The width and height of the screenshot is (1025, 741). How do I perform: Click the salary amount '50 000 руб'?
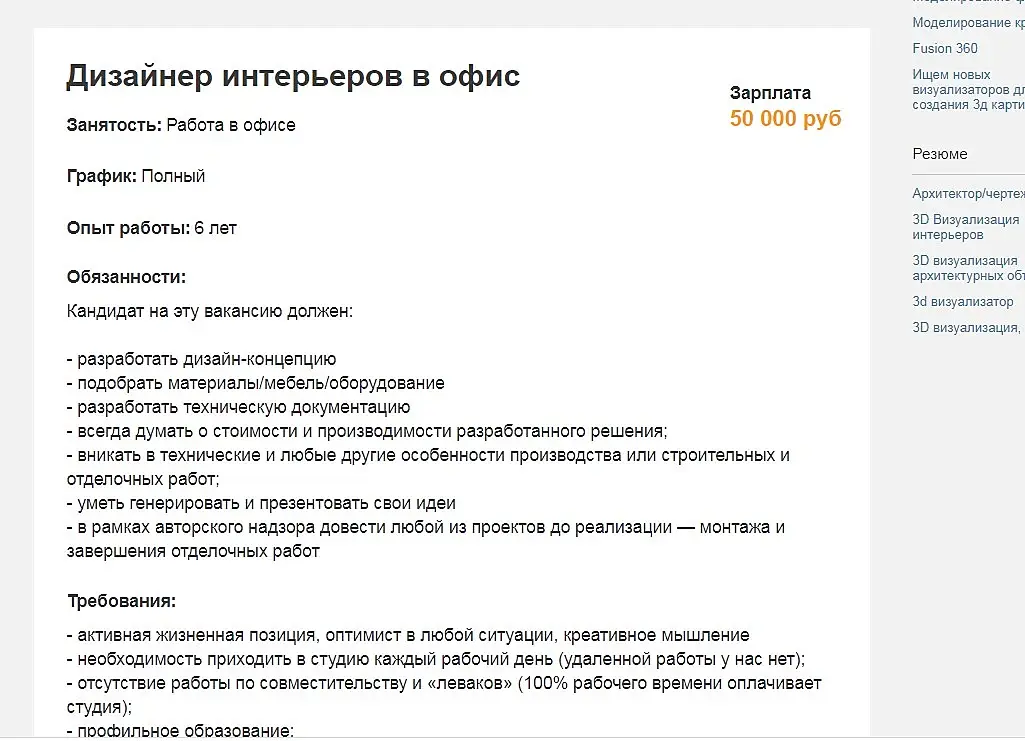[x=785, y=119]
